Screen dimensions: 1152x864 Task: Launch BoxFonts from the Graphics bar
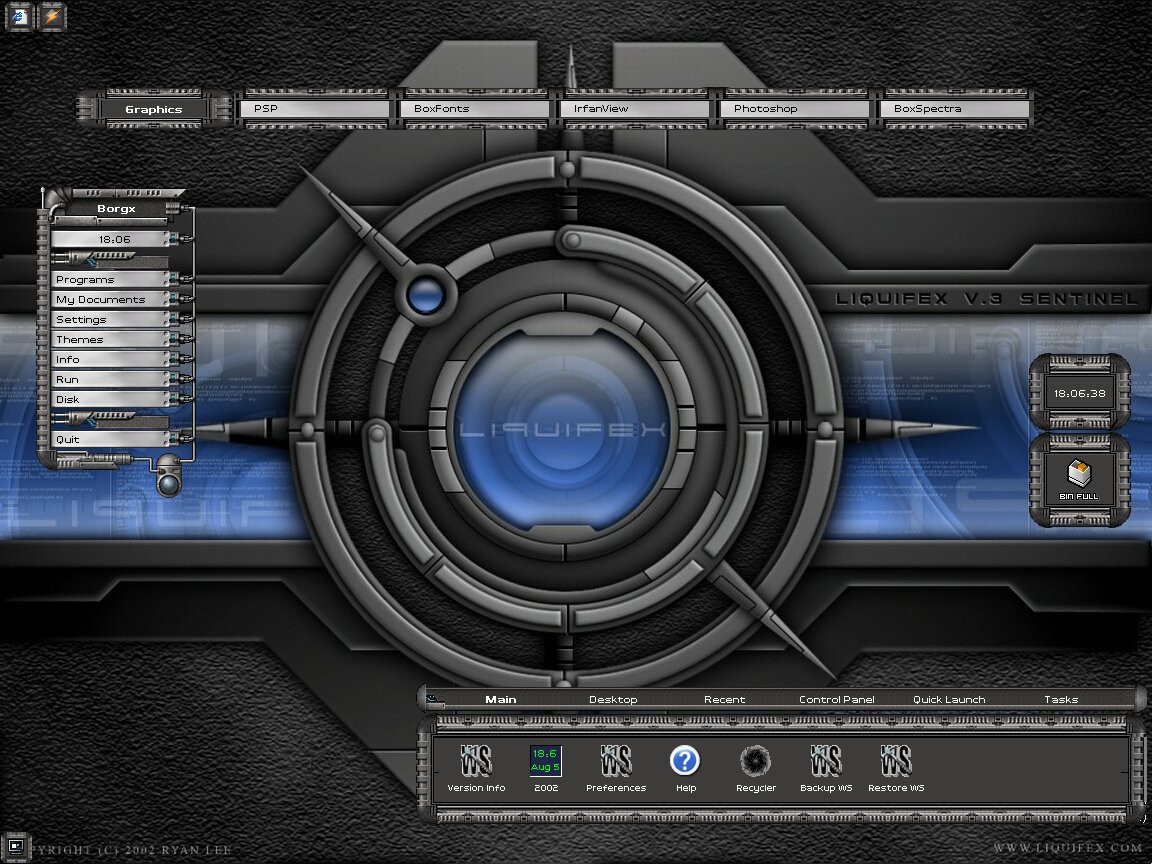pyautogui.click(x=474, y=108)
